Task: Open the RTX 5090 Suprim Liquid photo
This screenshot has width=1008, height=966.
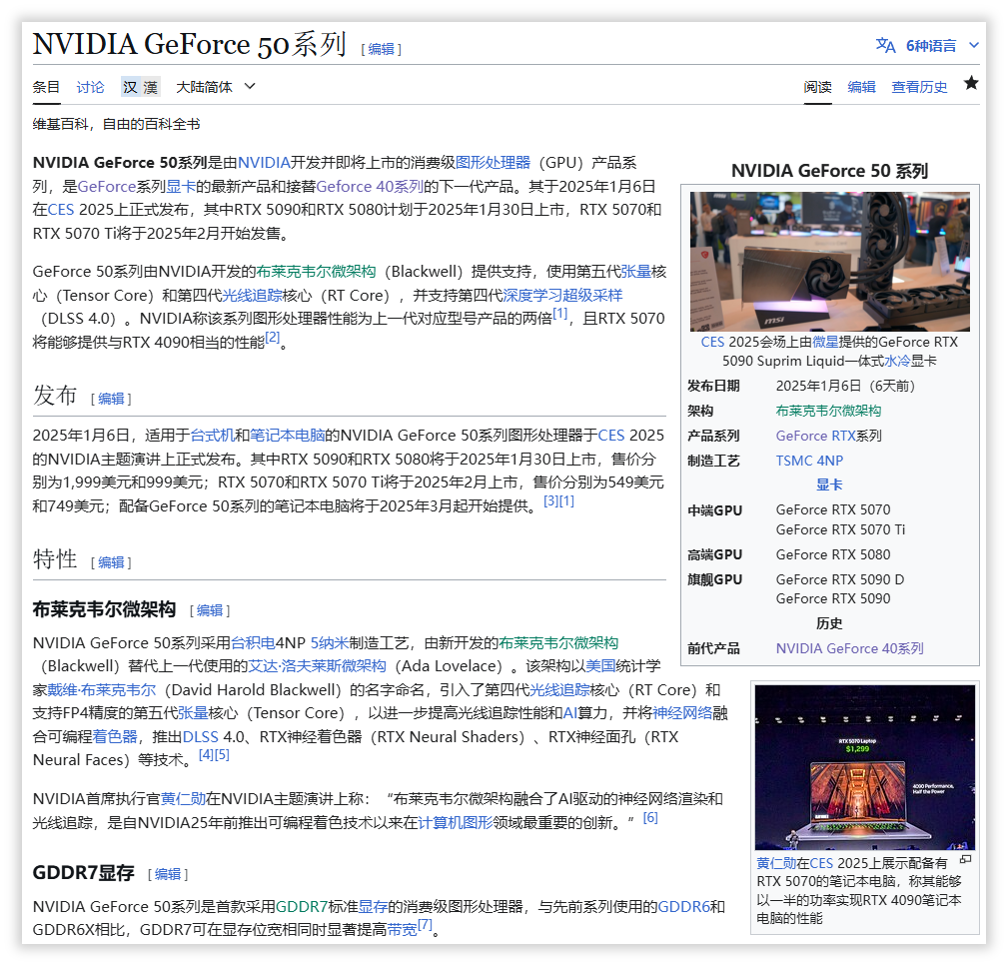Action: 829,262
